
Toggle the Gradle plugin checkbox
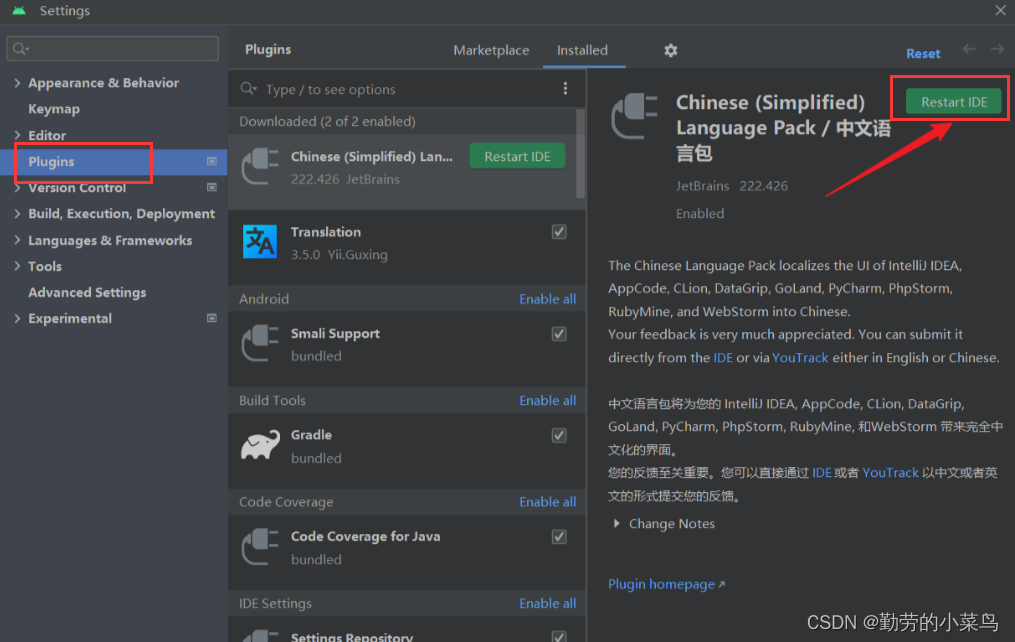tap(559, 436)
